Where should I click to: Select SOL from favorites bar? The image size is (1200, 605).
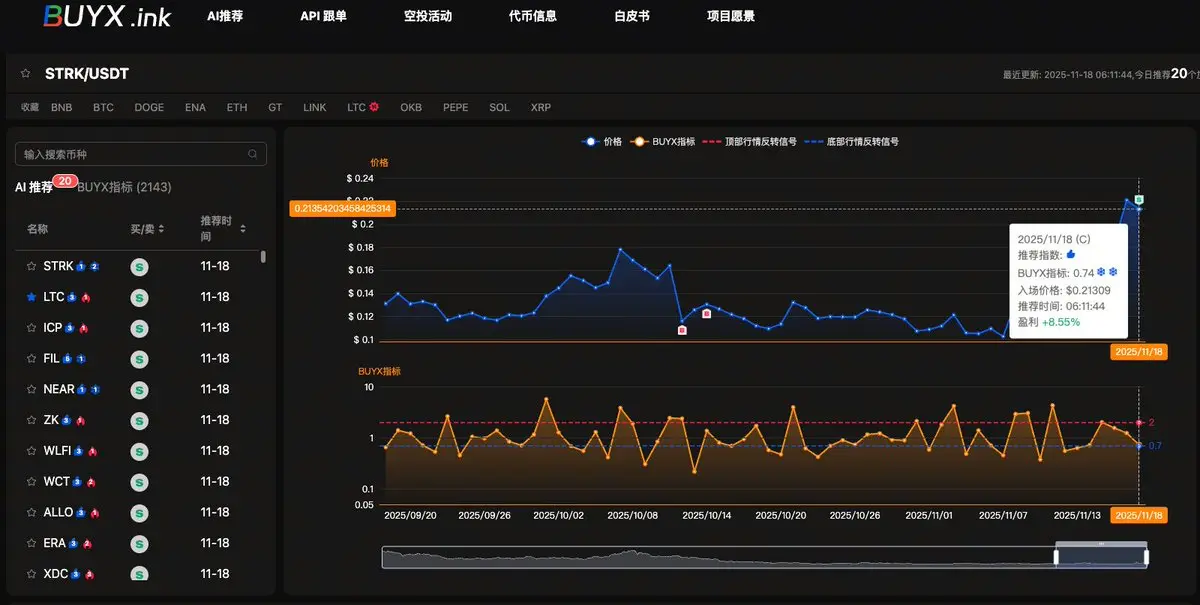point(499,107)
